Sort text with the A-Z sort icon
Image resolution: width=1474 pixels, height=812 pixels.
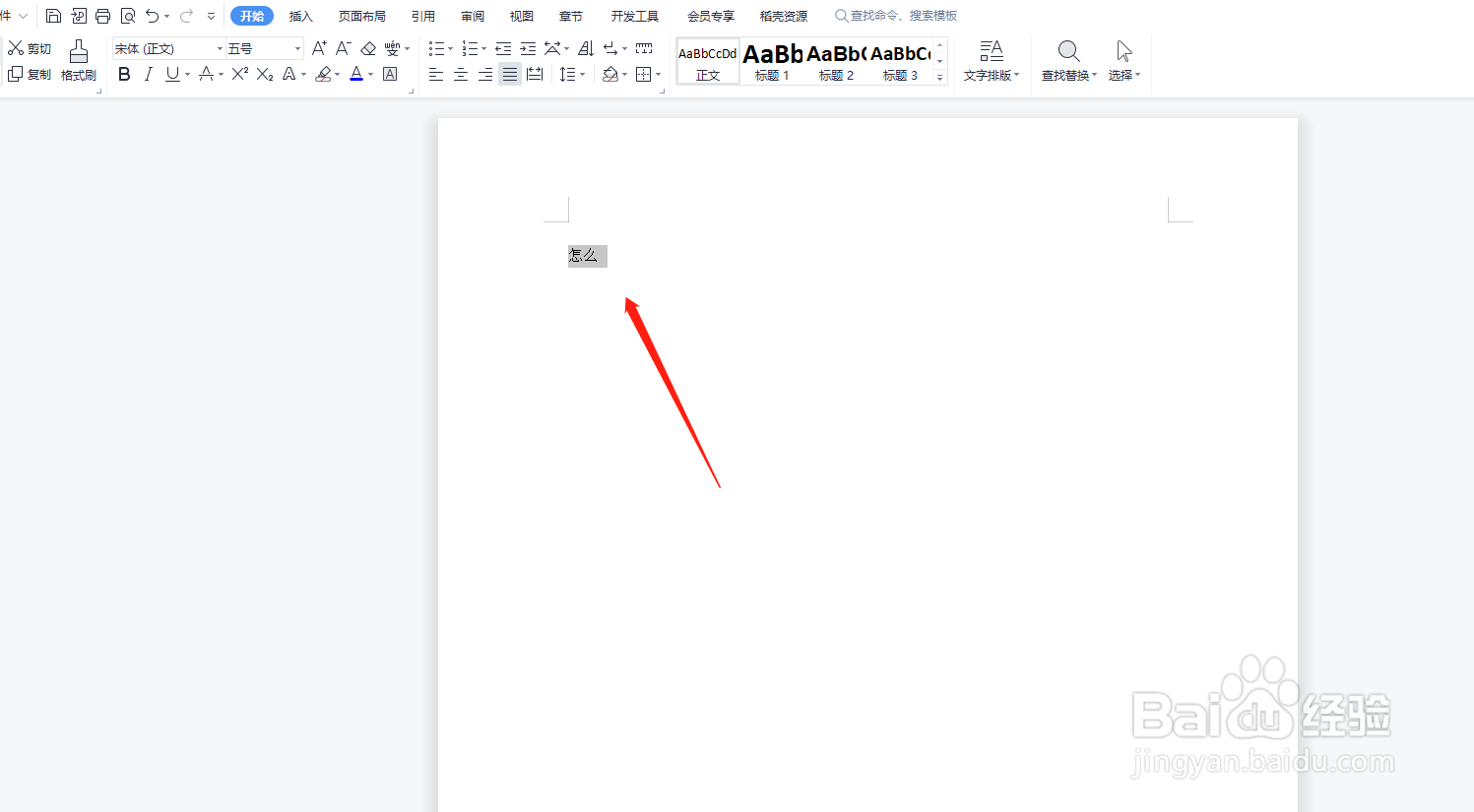pos(586,48)
